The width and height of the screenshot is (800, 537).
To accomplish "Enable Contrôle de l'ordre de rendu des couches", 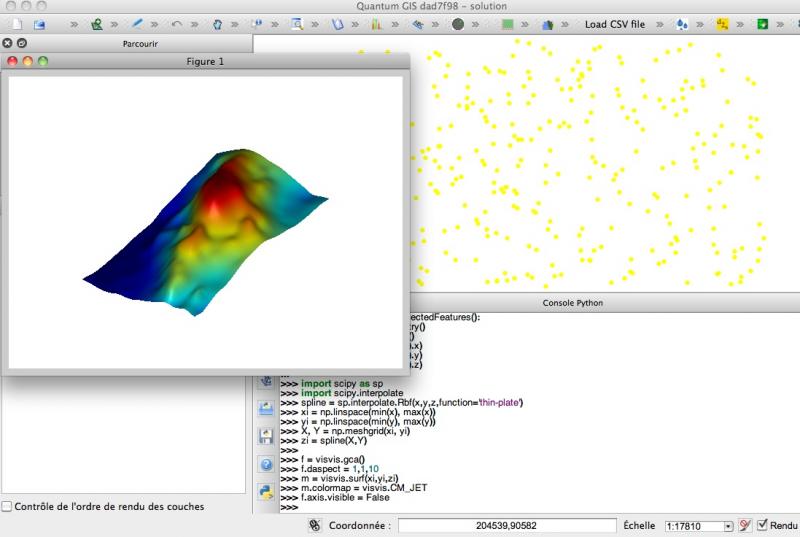I will tap(8, 506).
